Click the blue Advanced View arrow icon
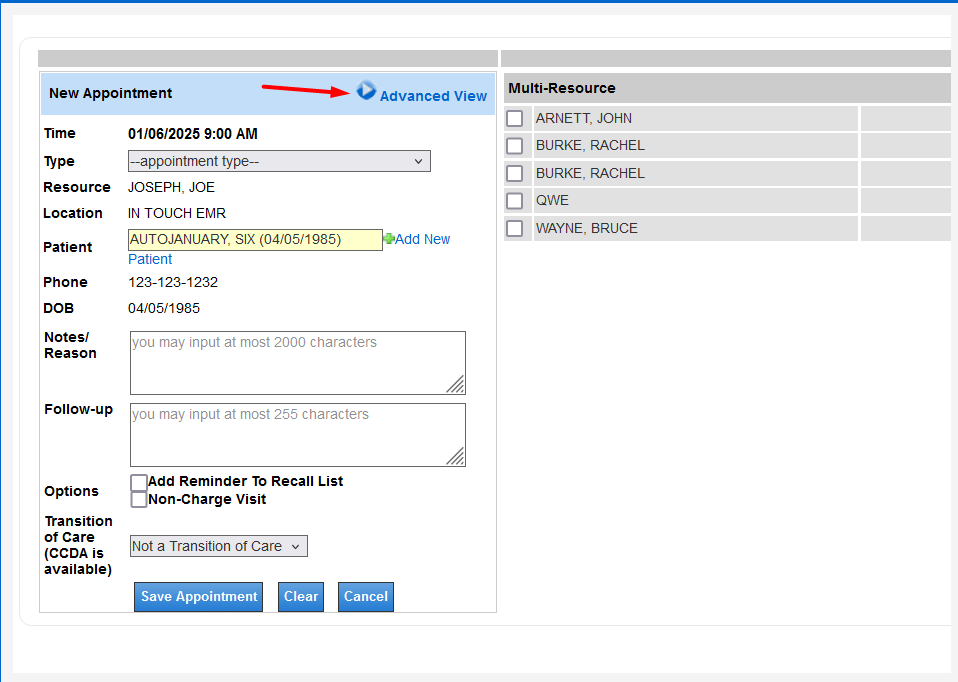Image resolution: width=958 pixels, height=682 pixels. click(366, 91)
